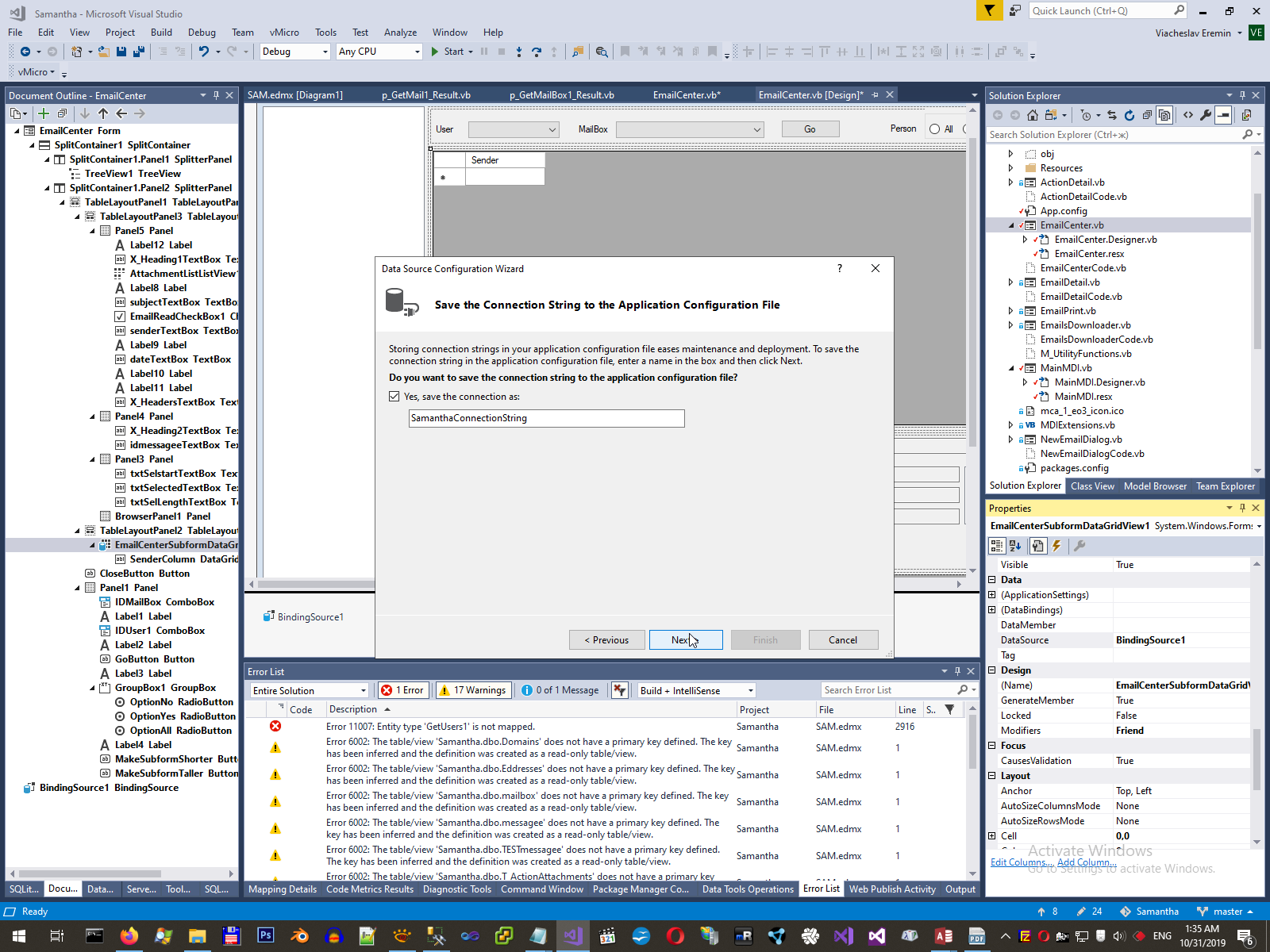Viewport: 1270px width, 952px height.
Task: Click the Windows Start button
Action: tap(19, 936)
